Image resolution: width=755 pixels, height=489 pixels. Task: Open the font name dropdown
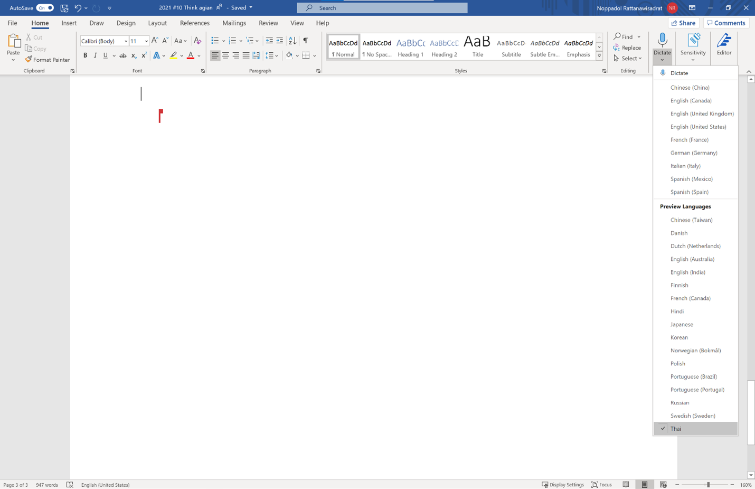pyautogui.click(x=124, y=41)
